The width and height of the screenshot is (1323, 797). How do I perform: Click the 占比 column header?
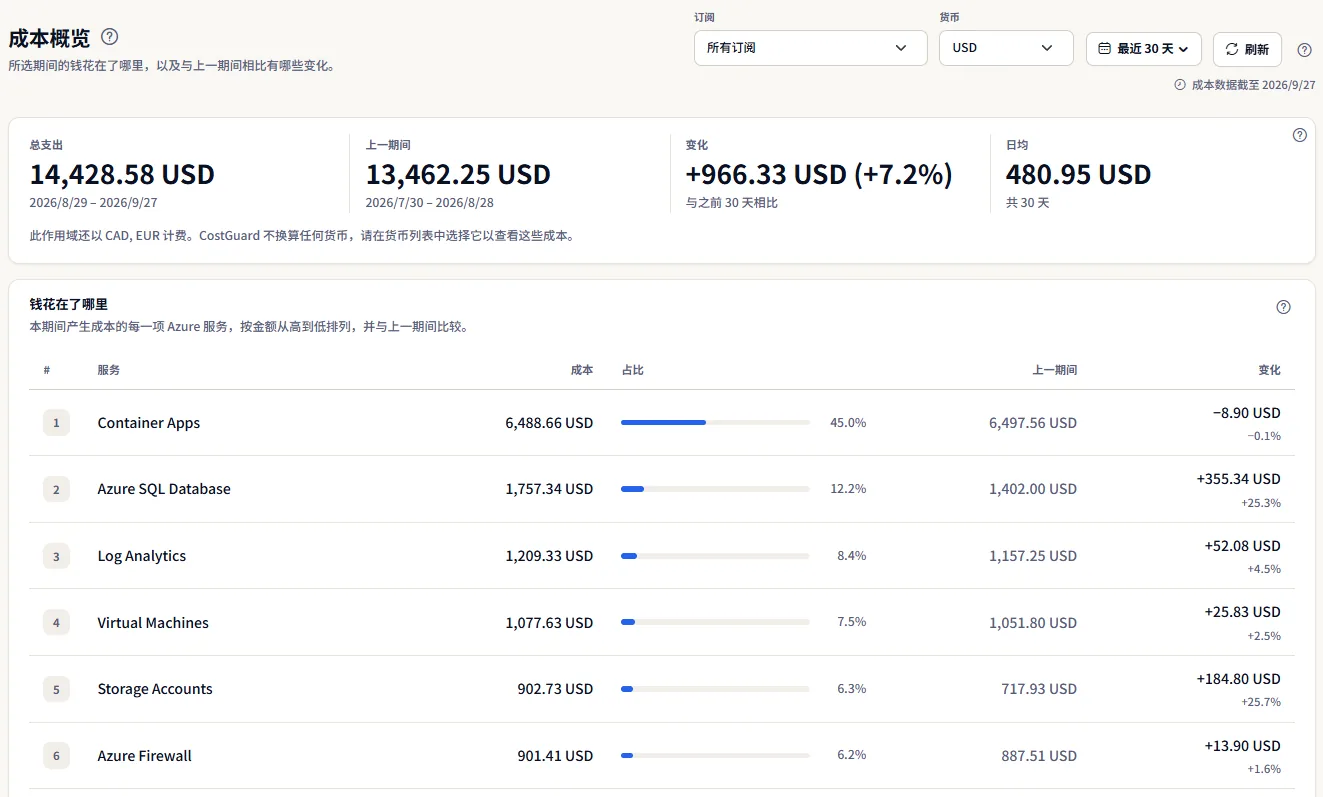[x=633, y=370]
